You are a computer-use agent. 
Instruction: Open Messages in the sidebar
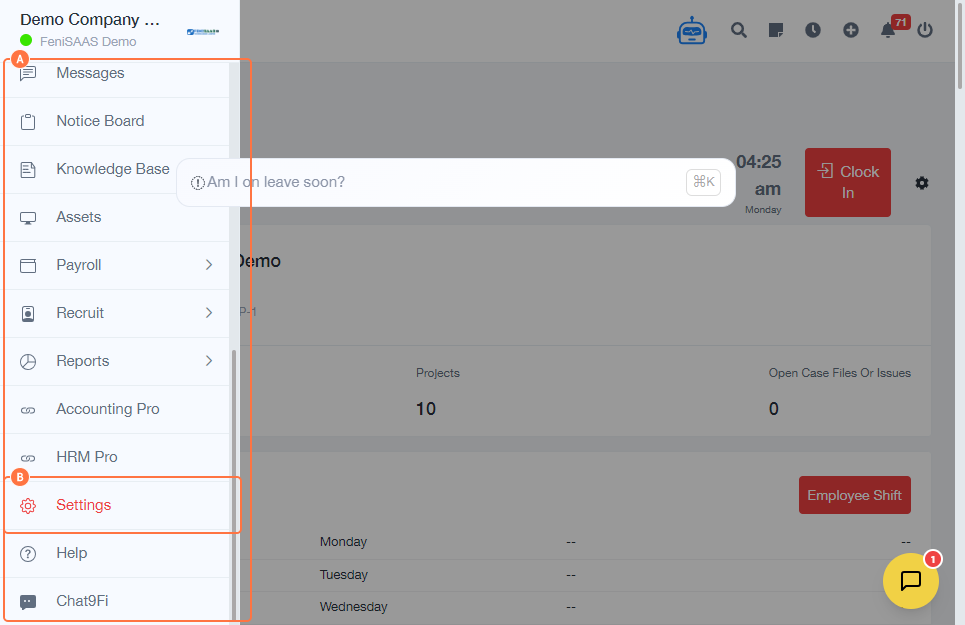coord(90,73)
